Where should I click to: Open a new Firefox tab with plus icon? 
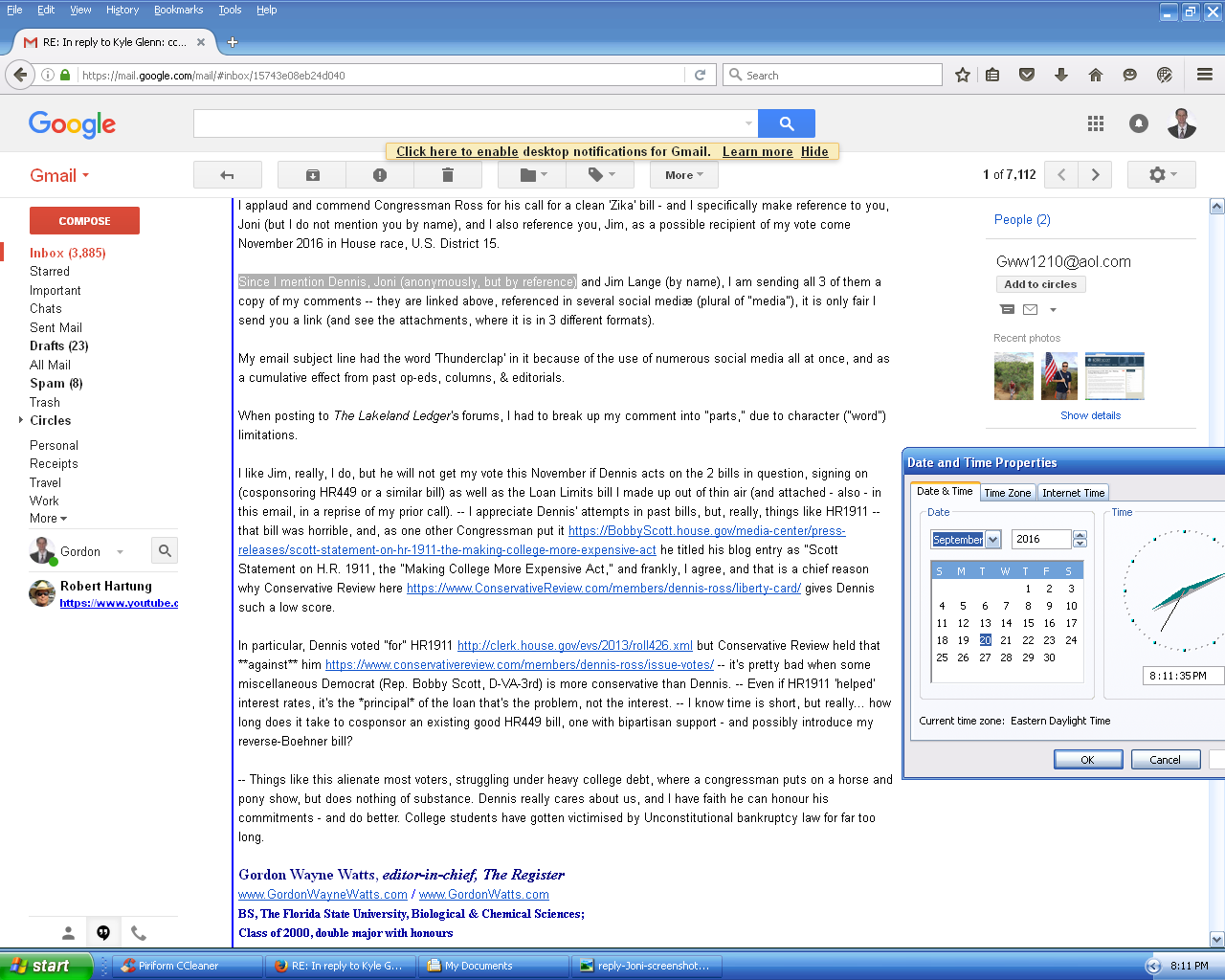[233, 42]
